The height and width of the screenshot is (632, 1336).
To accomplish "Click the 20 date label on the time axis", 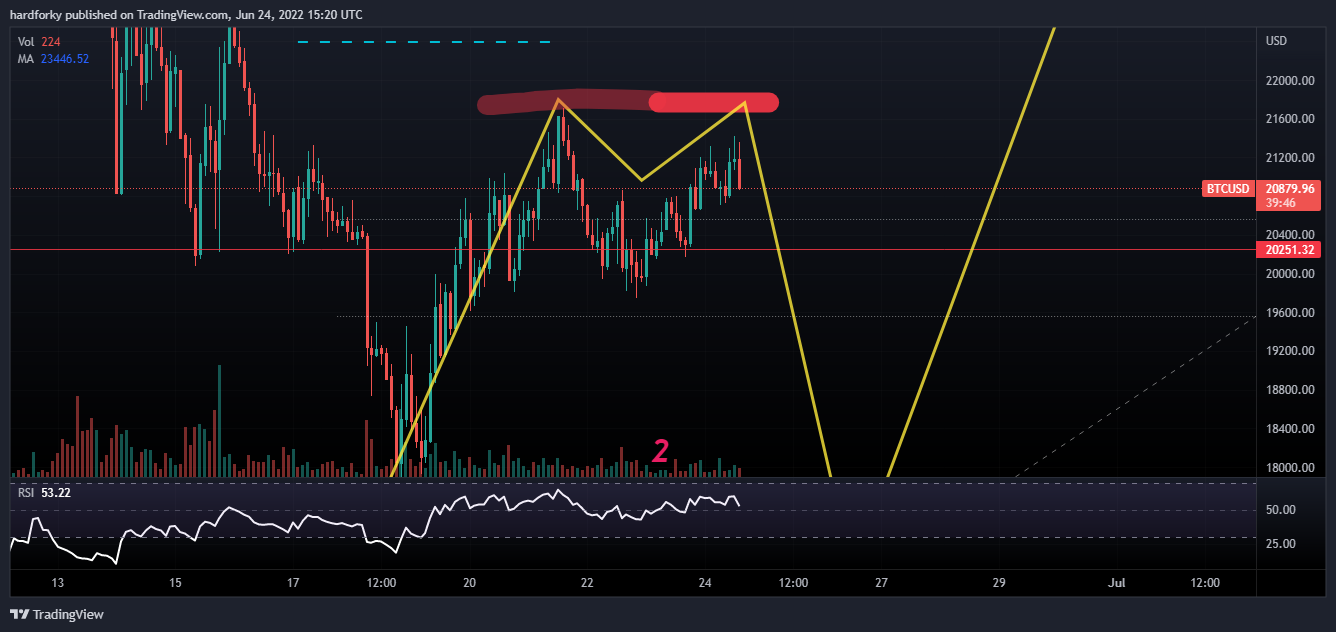I will coord(470,583).
